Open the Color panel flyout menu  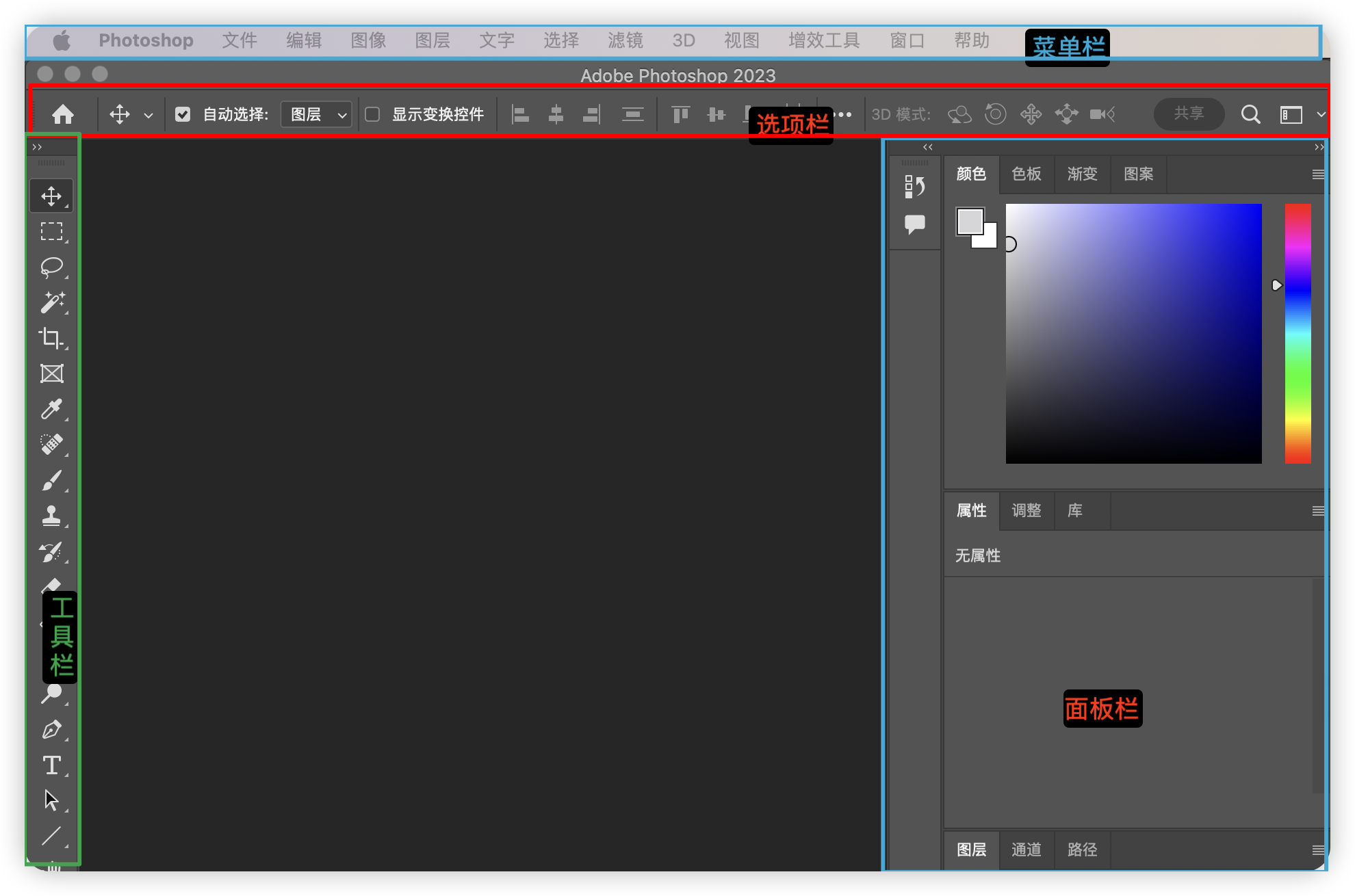[1318, 174]
